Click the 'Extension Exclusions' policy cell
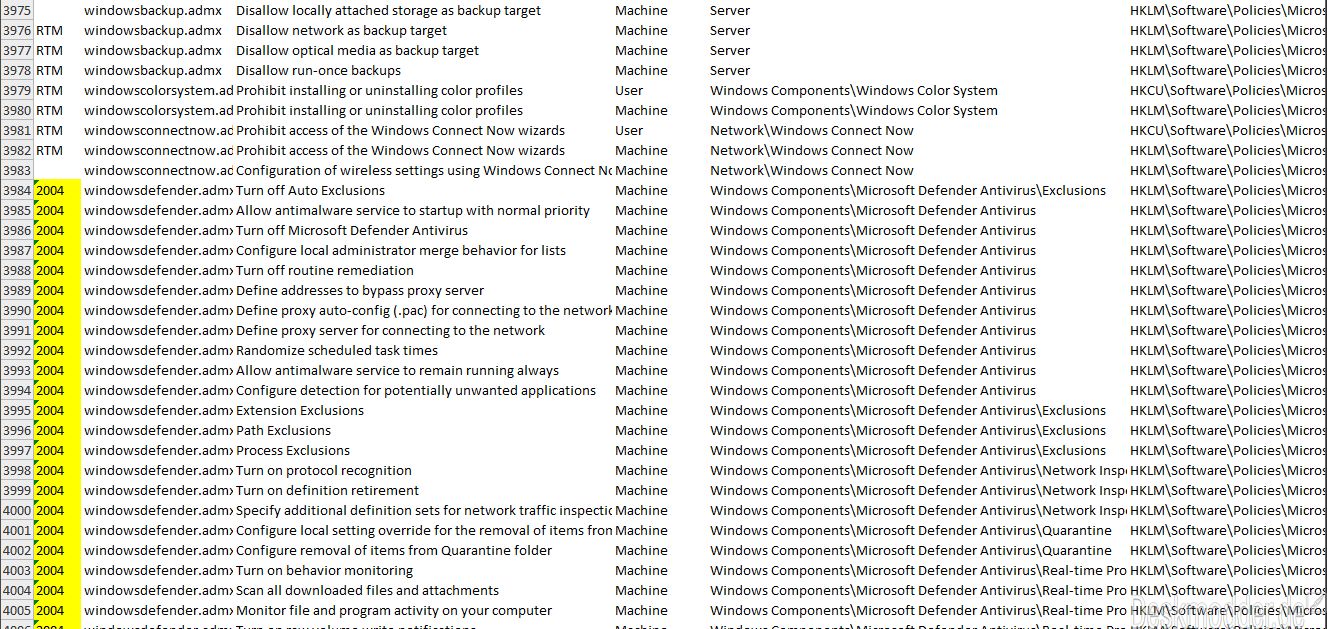 pyautogui.click(x=299, y=410)
